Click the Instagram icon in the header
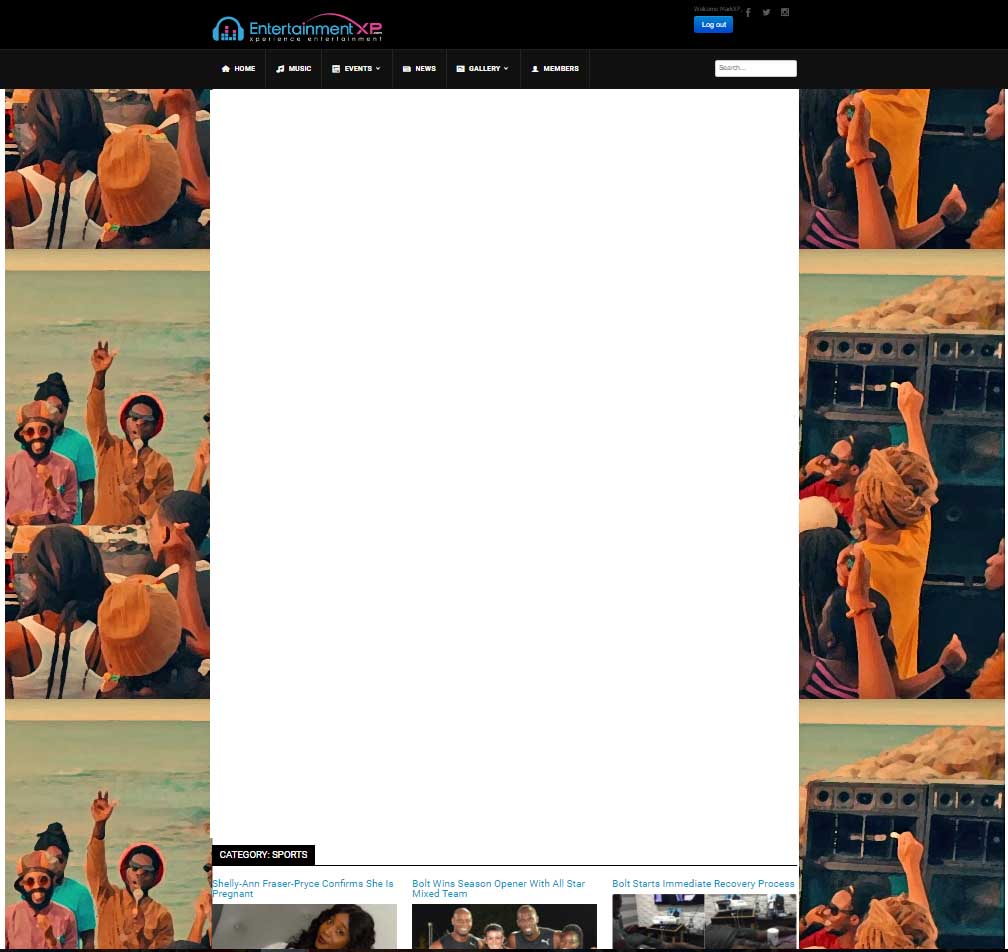 785,13
